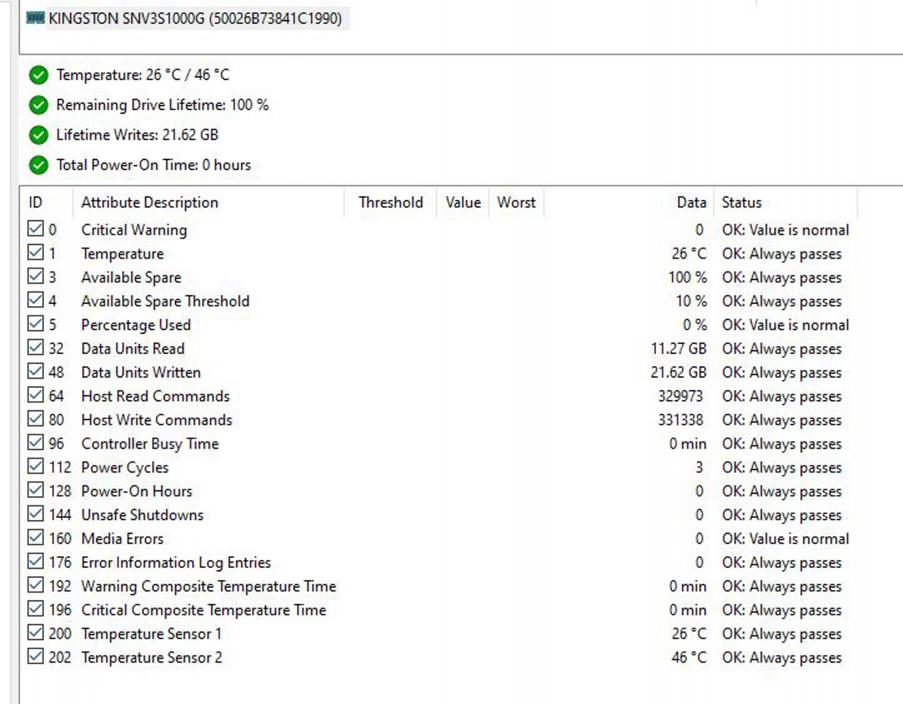Click the Status column header
The height and width of the screenshot is (704, 903).
coord(742,202)
